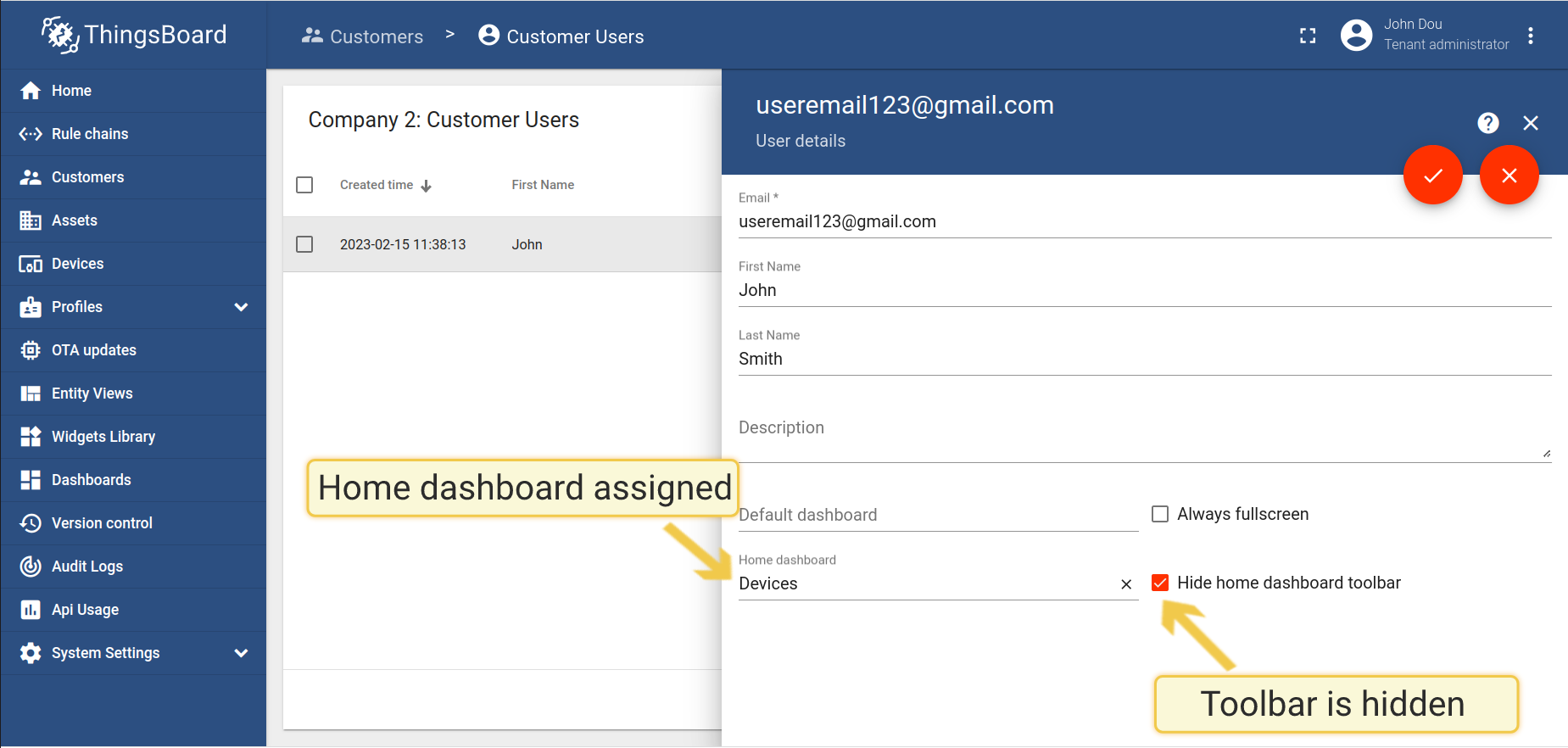This screenshot has height=748, width=1568.
Task: Open the Default dashboard dropdown field
Action: point(937,515)
